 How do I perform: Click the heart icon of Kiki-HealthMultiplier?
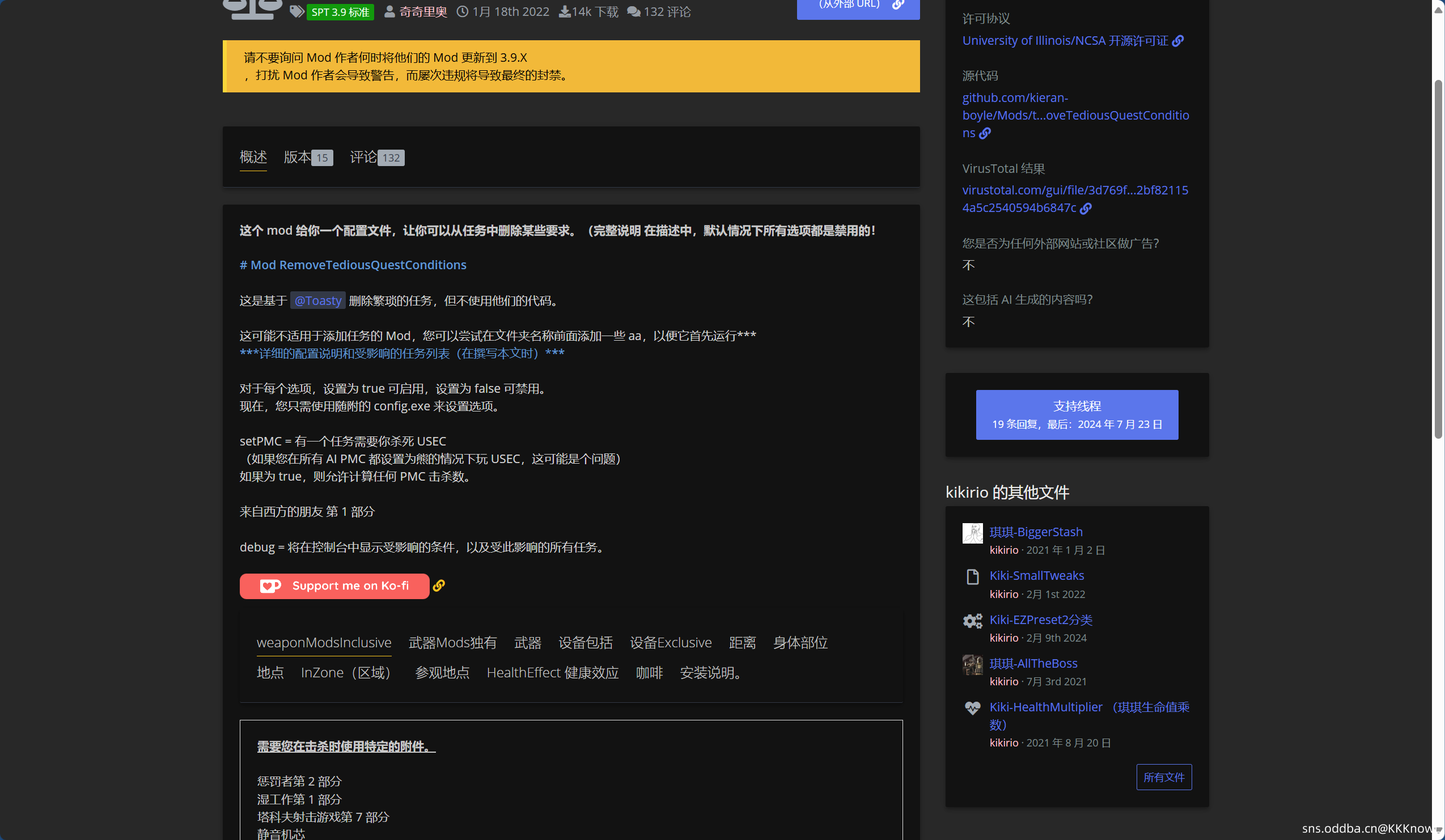pos(973,708)
